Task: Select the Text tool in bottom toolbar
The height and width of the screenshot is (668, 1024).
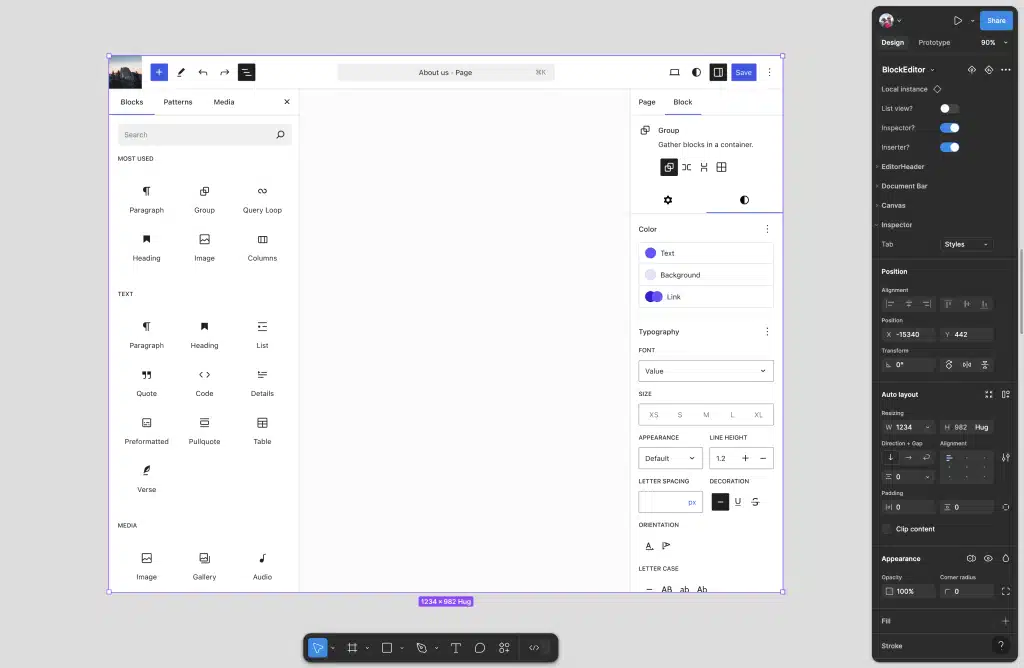Action: 456,648
